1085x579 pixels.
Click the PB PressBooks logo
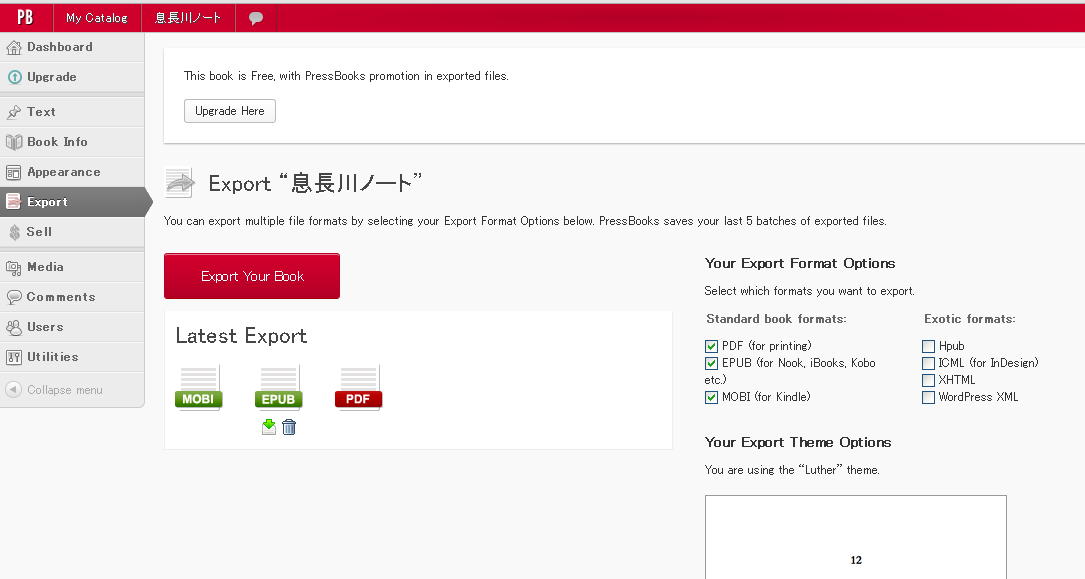(x=25, y=17)
